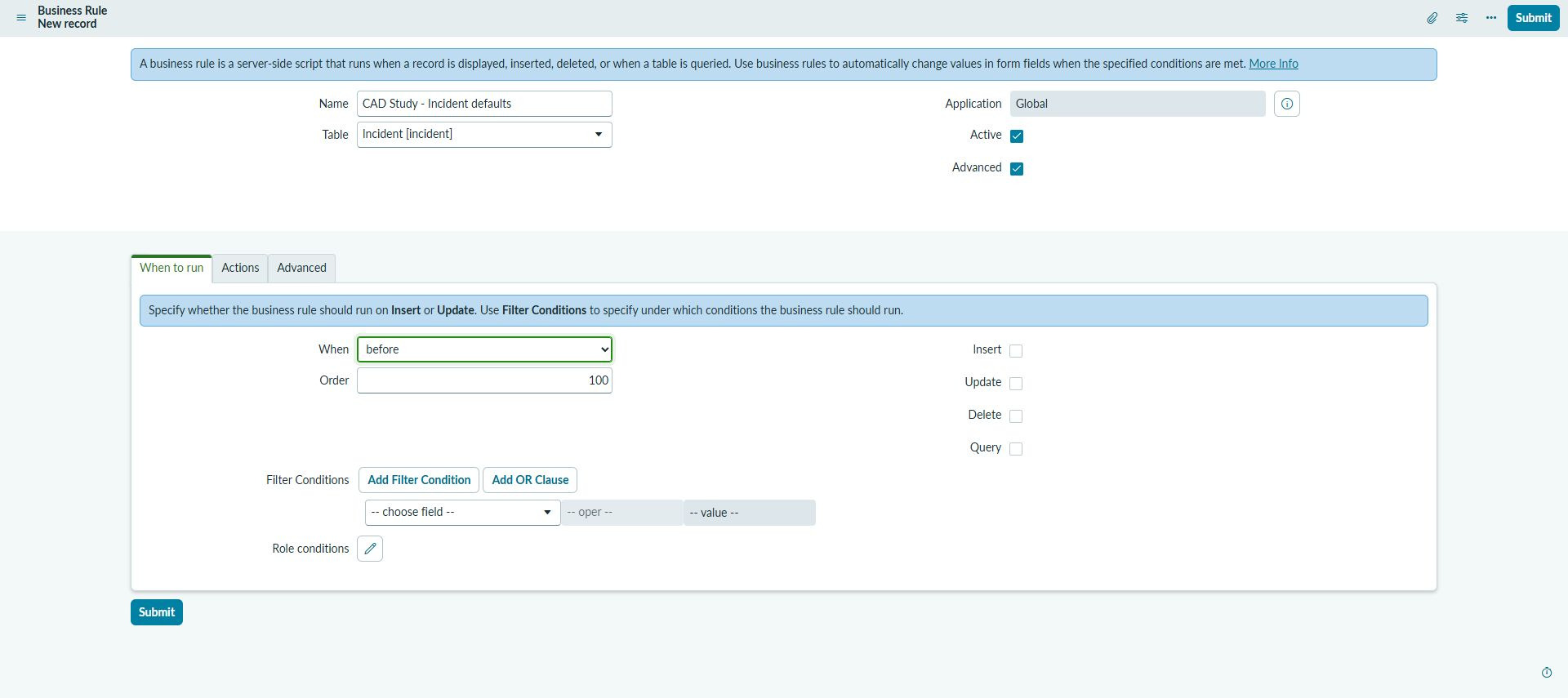Open the More Info link
1568x698 pixels.
[x=1273, y=64]
